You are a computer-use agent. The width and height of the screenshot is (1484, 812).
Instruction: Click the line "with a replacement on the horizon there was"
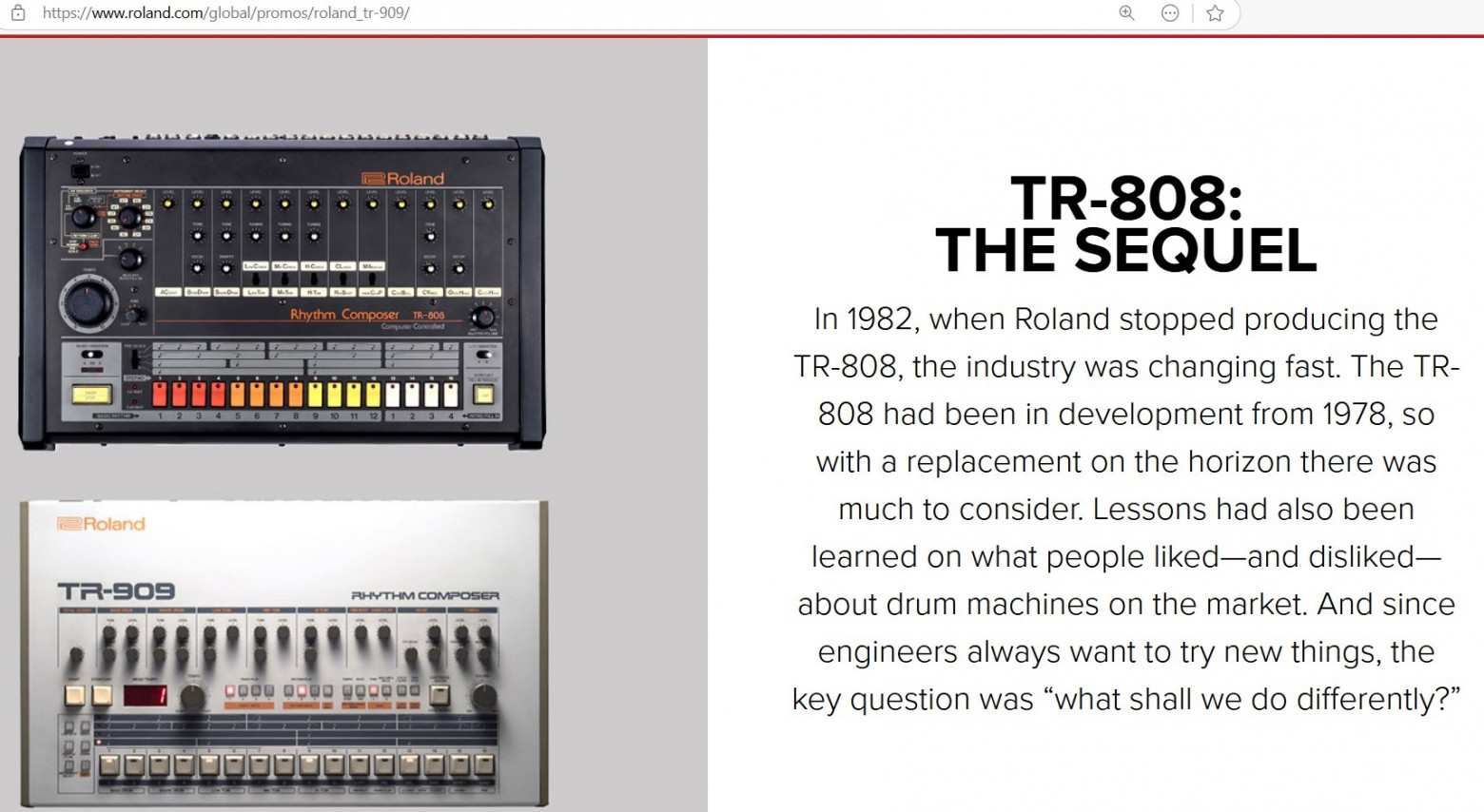[1126, 462]
